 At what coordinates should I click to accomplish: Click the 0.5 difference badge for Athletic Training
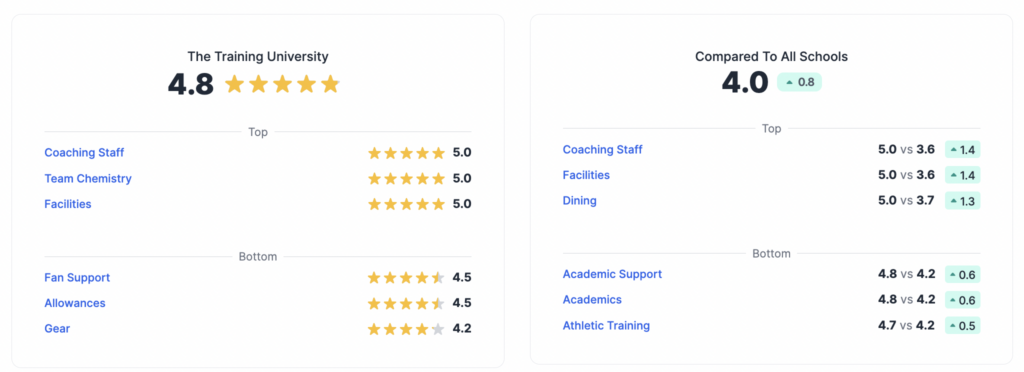[x=963, y=326]
